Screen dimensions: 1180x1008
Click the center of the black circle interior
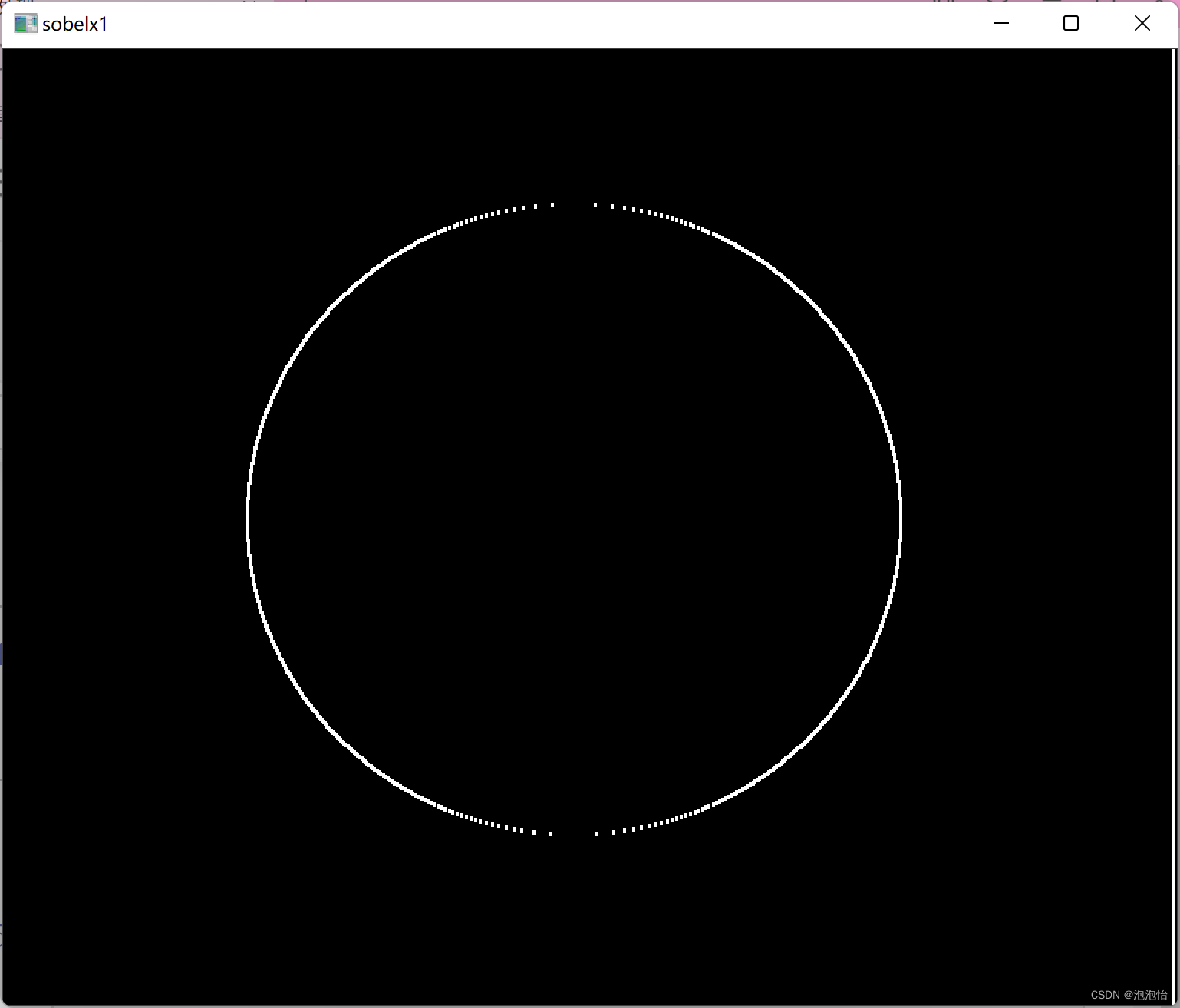click(x=574, y=519)
